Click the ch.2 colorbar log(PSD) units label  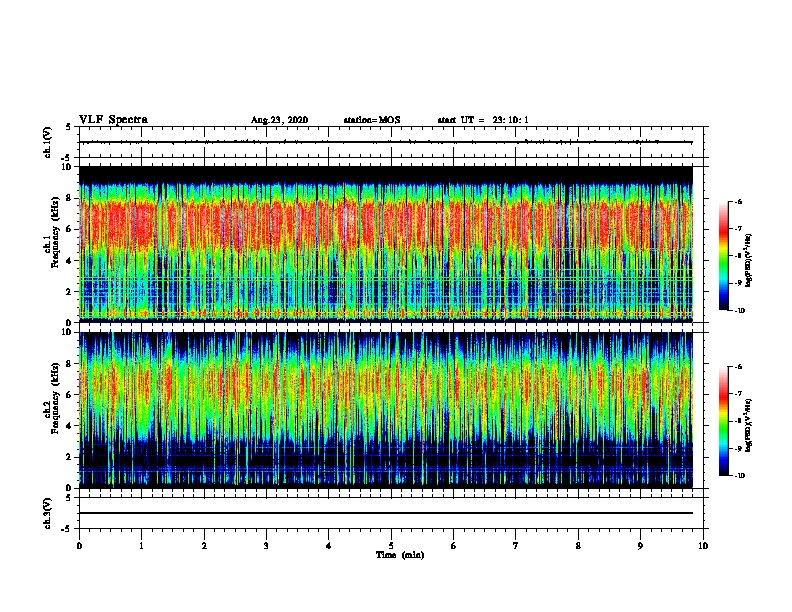(749, 425)
